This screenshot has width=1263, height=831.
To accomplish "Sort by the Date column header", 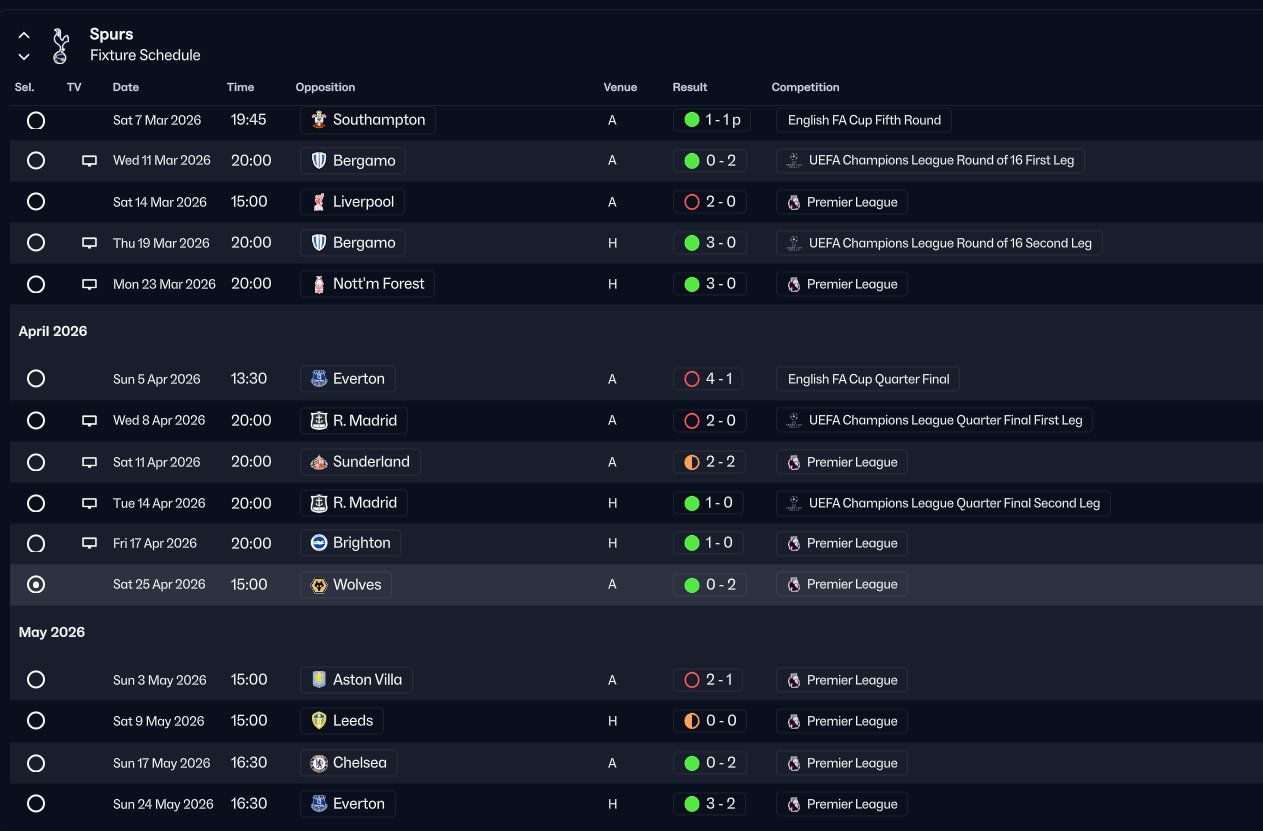I will click(126, 88).
